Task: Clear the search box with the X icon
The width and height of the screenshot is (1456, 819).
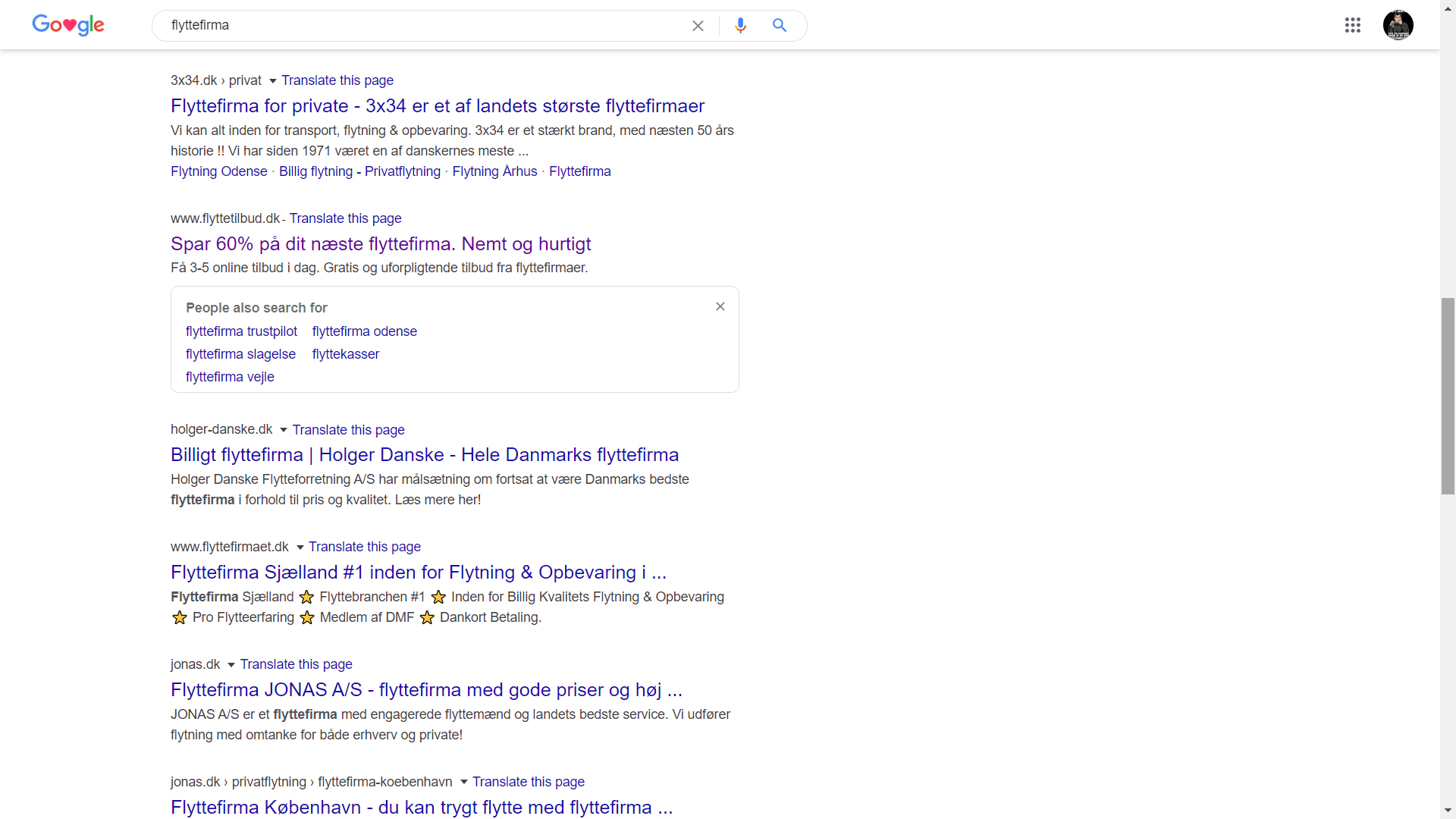Action: click(x=698, y=26)
